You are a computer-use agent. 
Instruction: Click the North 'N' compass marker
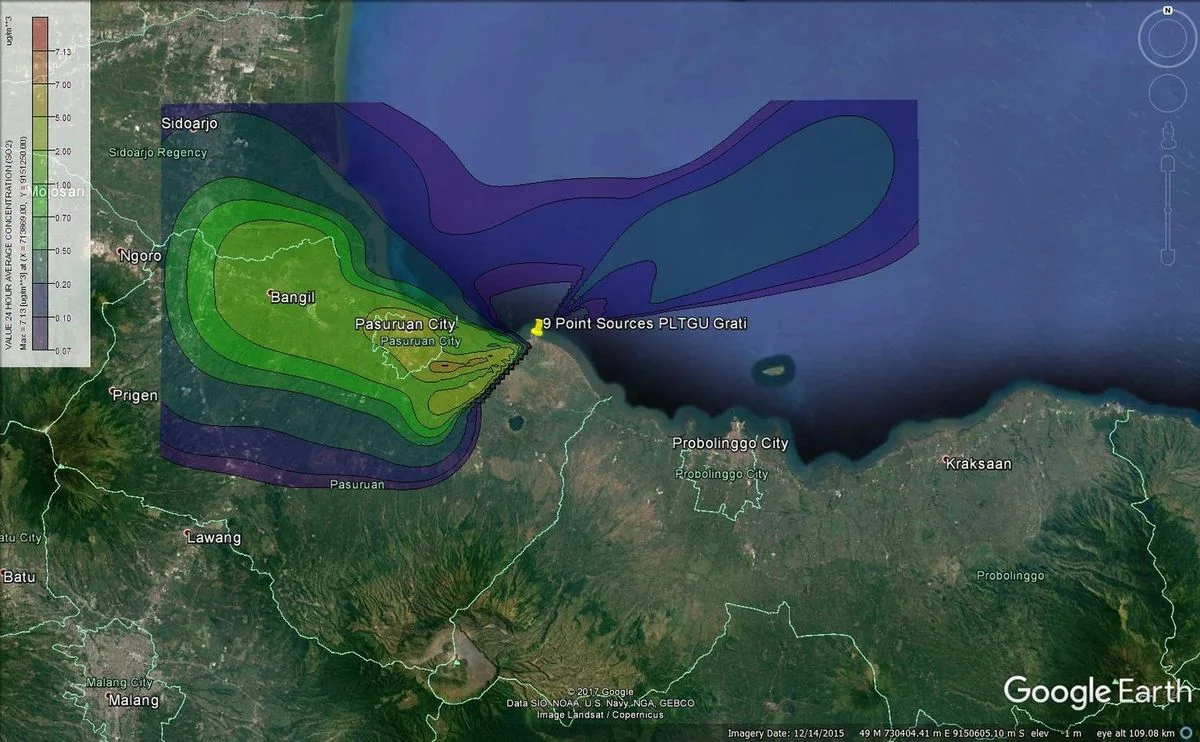coord(1166,10)
